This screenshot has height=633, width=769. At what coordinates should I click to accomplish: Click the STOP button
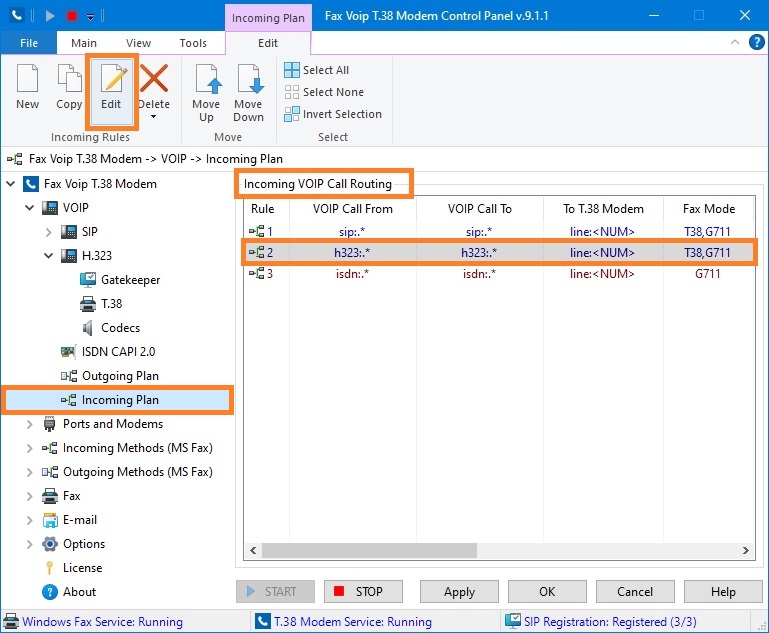point(363,592)
